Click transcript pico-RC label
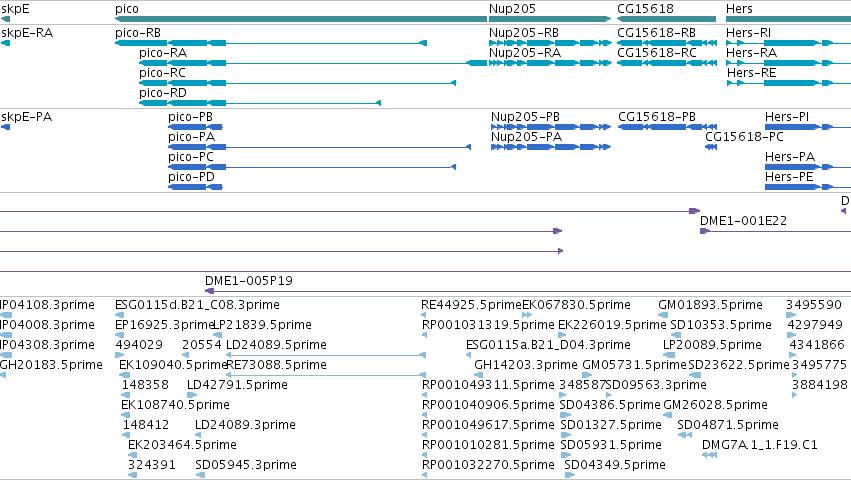Viewport: 851px width, 480px height. [162, 73]
